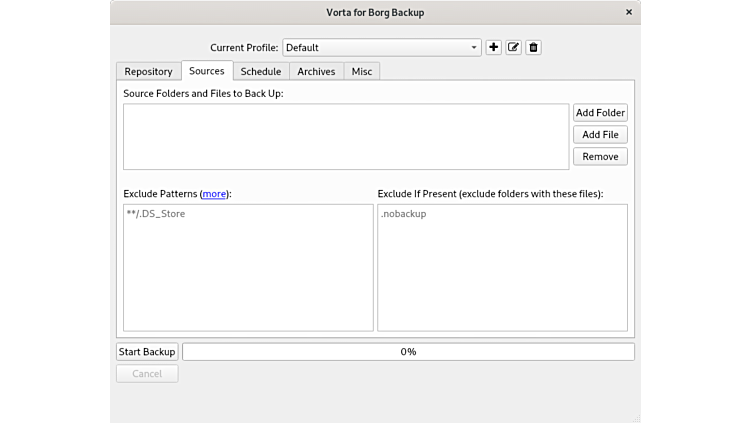Viewport: 752px width, 423px height.
Task: Click Remove to delete selected source
Action: point(600,156)
